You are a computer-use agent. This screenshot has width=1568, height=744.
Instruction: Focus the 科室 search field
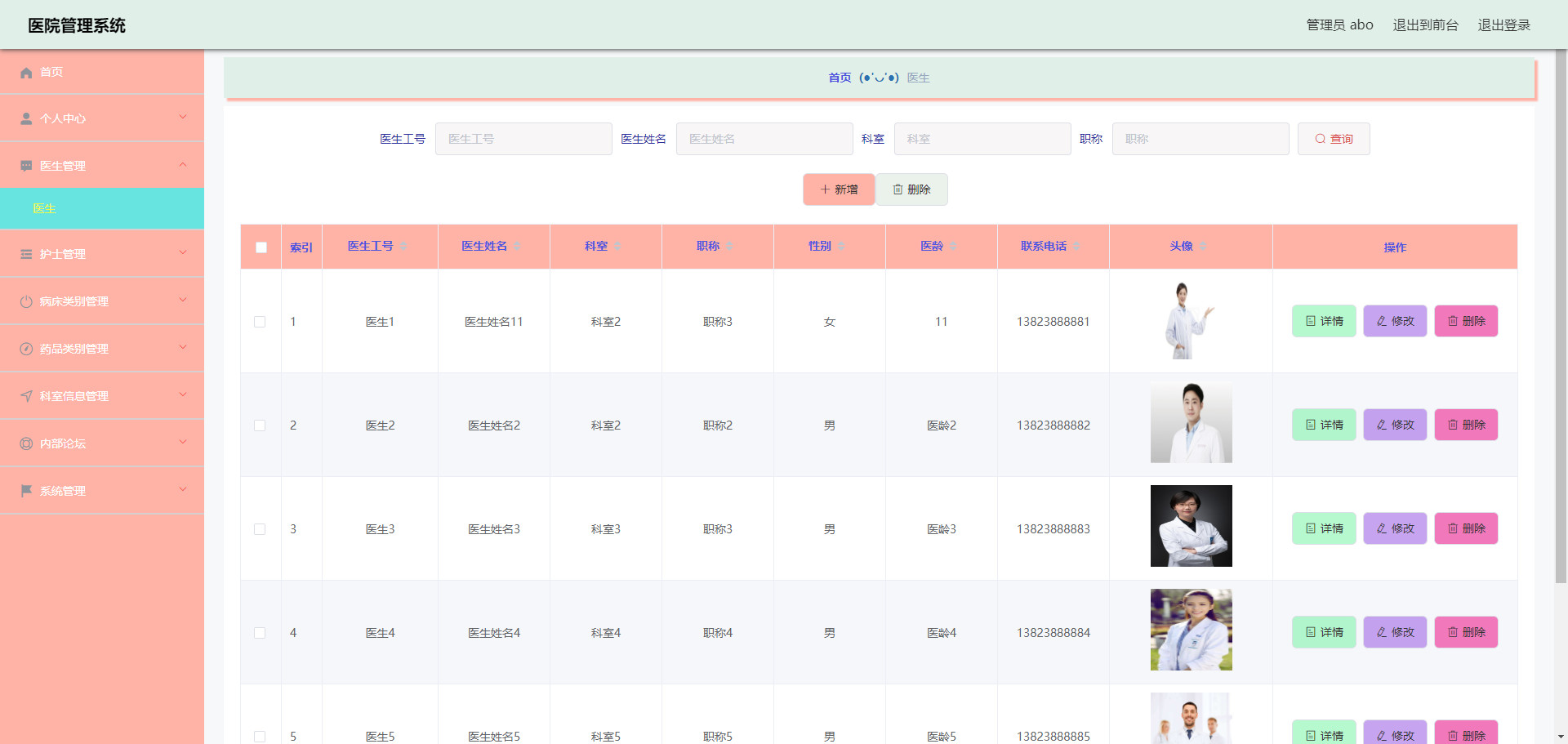(x=982, y=139)
